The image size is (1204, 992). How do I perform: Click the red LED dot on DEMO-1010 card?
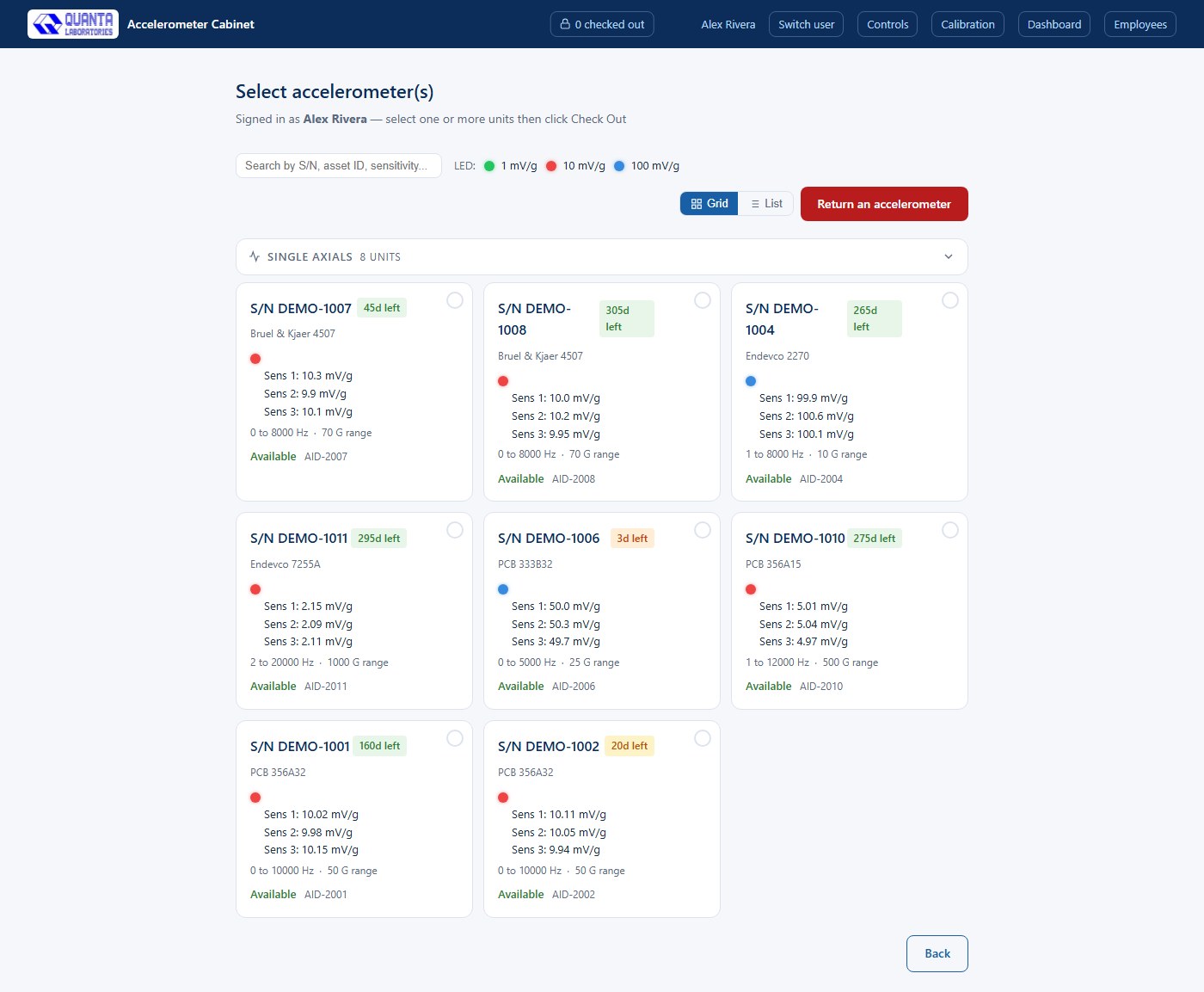point(751,589)
